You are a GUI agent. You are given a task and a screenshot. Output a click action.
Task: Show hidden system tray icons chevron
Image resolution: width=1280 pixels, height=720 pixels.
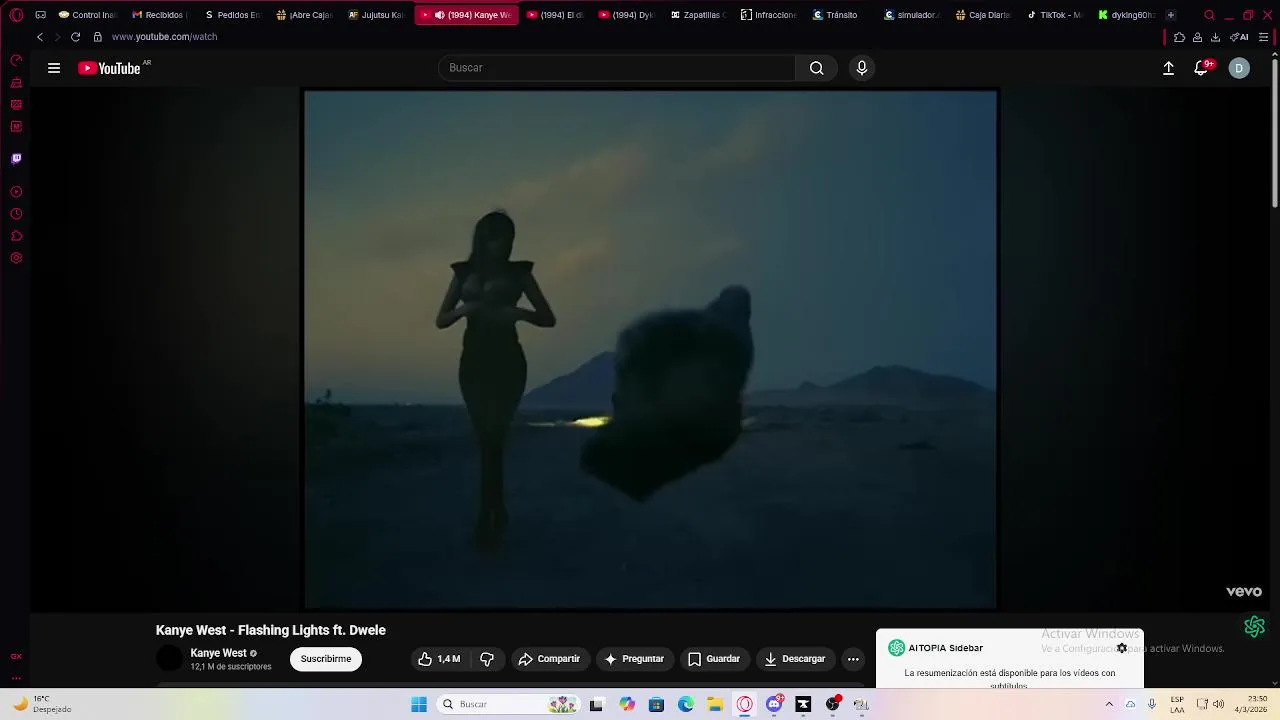click(1109, 704)
